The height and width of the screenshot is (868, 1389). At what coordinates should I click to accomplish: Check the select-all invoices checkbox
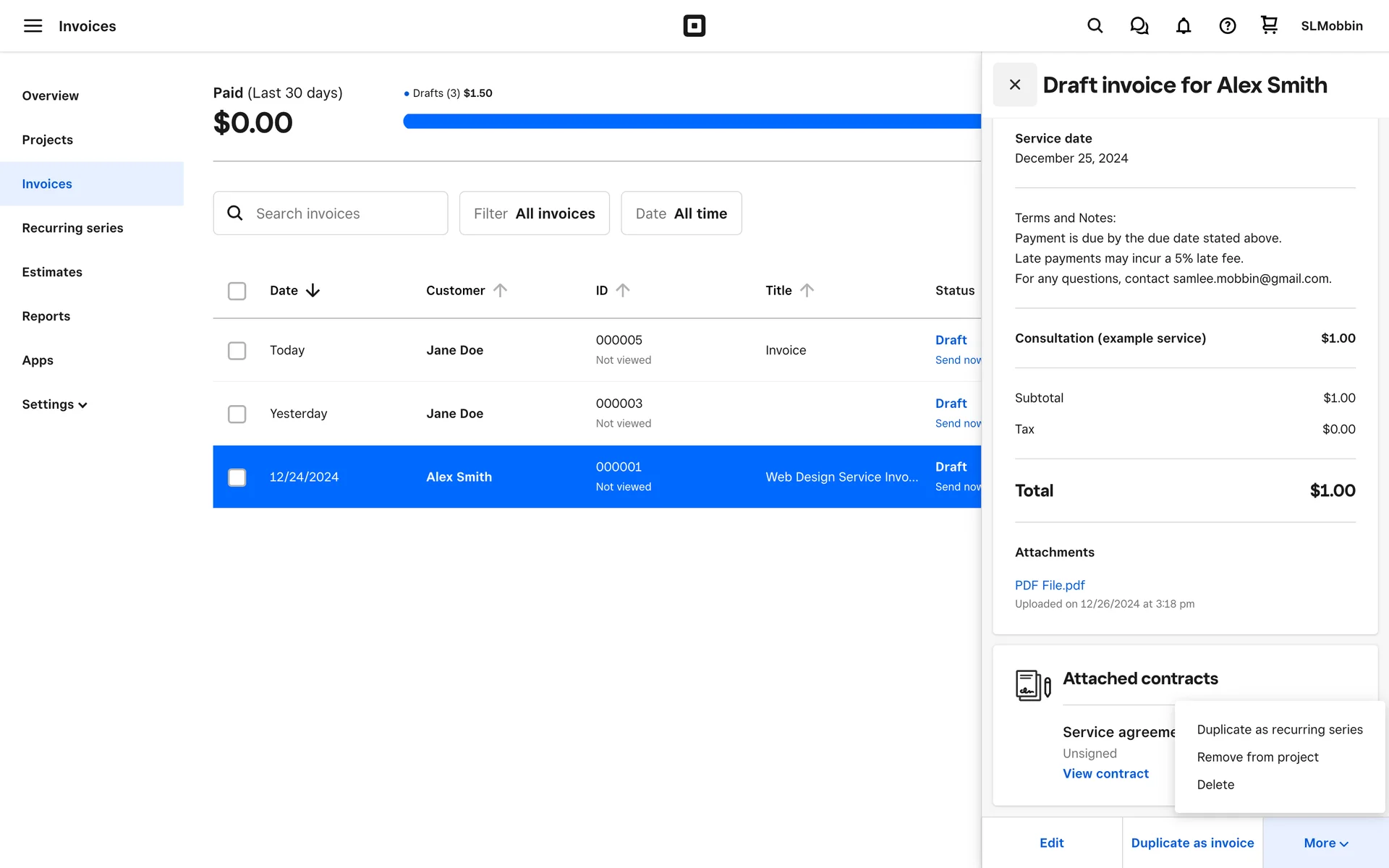pos(237,291)
